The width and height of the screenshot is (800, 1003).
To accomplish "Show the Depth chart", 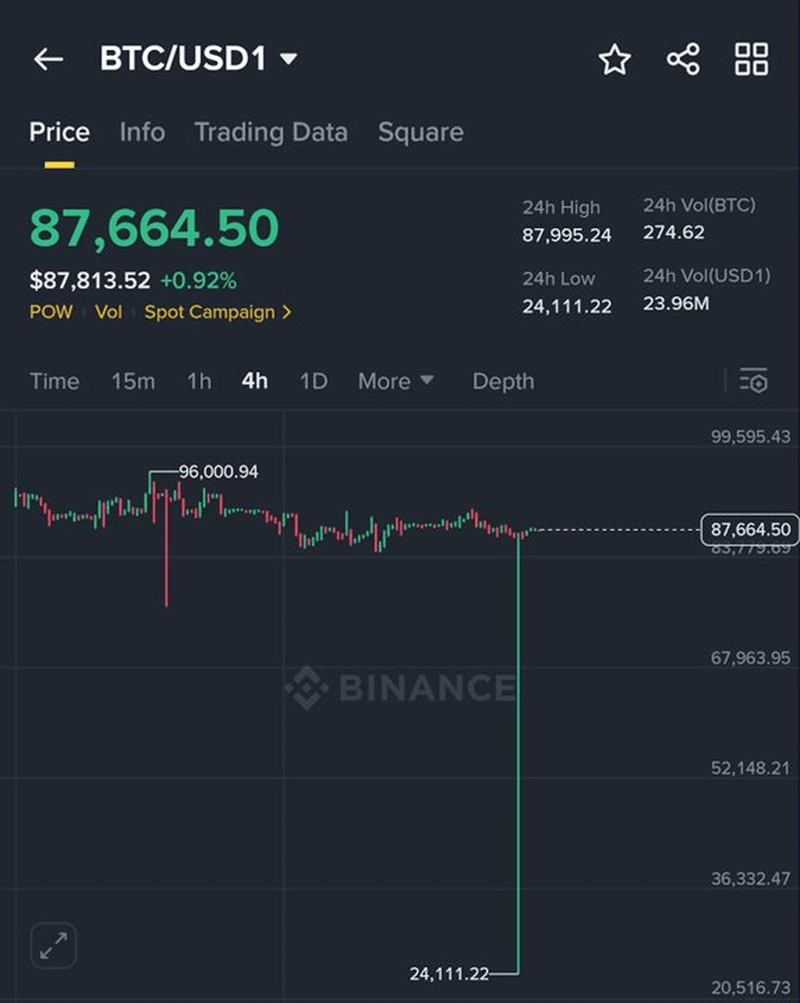I will click(503, 381).
